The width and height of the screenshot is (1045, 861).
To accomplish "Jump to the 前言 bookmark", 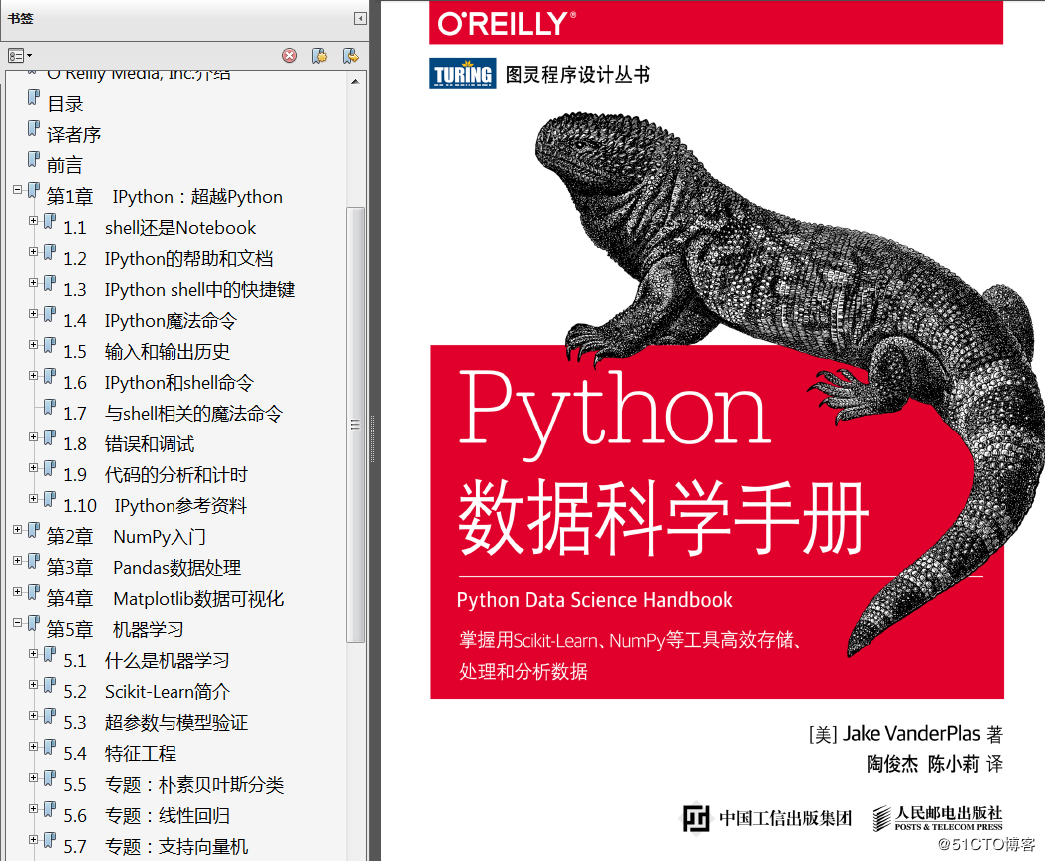I will click(65, 165).
